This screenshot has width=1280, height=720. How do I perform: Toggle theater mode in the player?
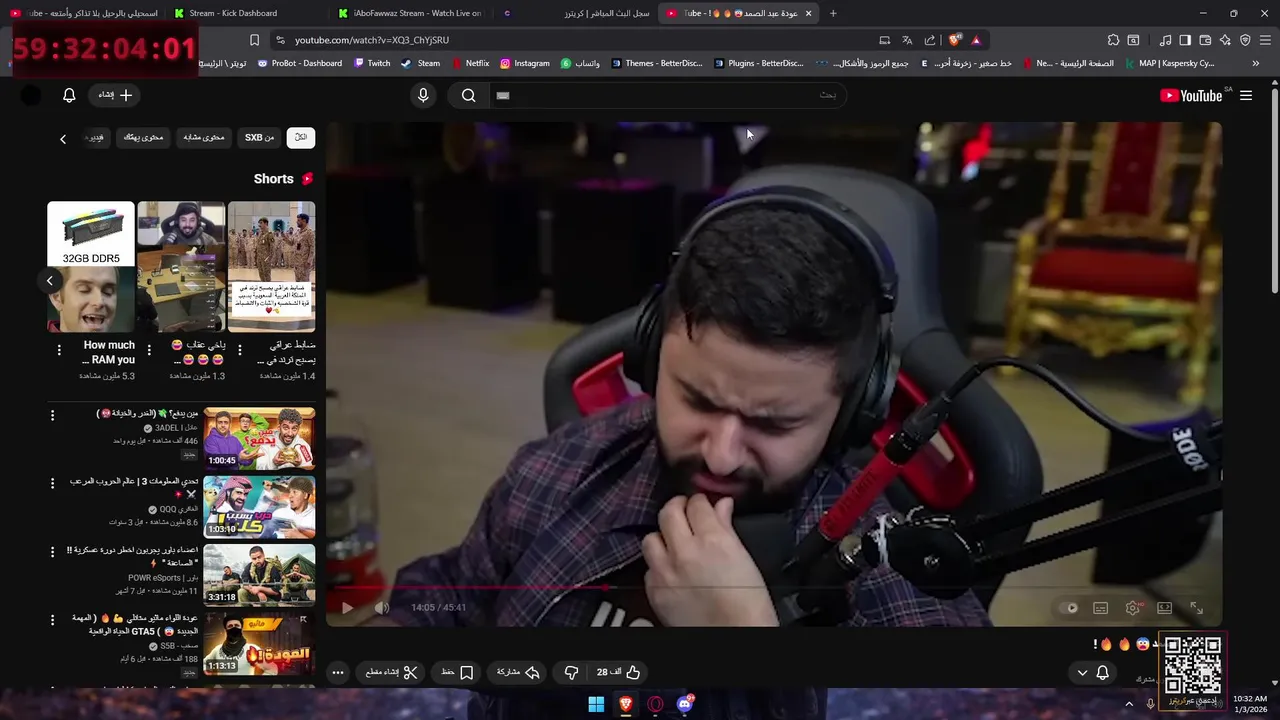[x=1164, y=607]
